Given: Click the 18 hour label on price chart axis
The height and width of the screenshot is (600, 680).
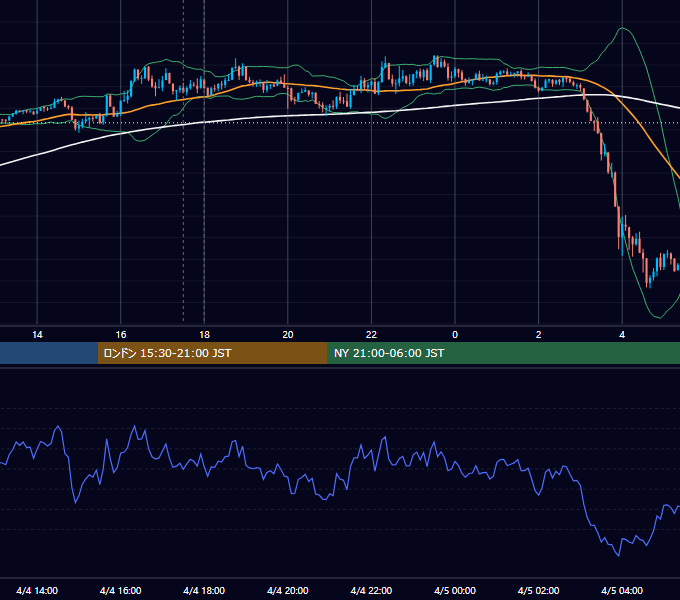Looking at the screenshot, I should [204, 335].
